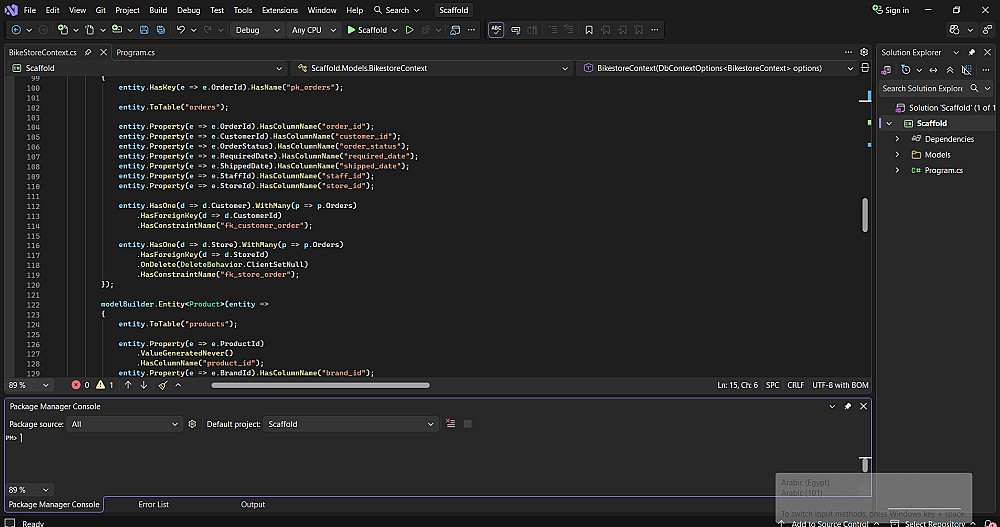Open the Extensions menu
This screenshot has height=527, width=1000.
tap(279, 10)
